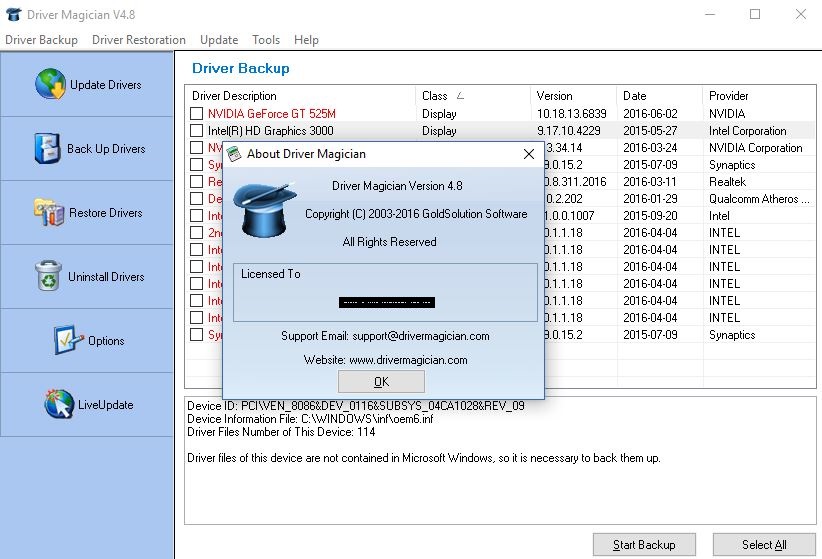Click the Select All button
Image resolution: width=822 pixels, height=559 pixels.
764,545
